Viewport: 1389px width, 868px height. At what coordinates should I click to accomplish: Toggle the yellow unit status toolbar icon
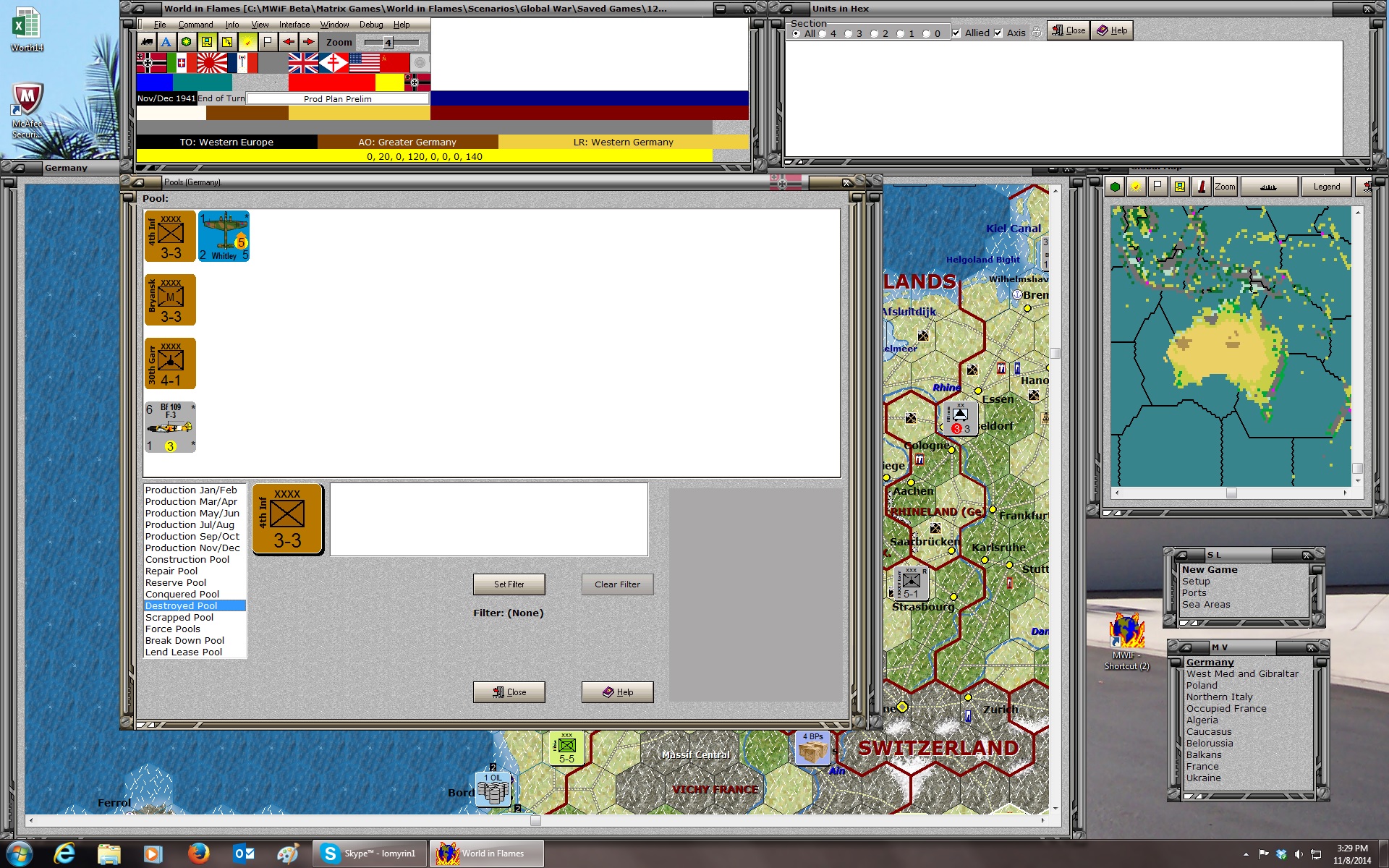click(207, 42)
